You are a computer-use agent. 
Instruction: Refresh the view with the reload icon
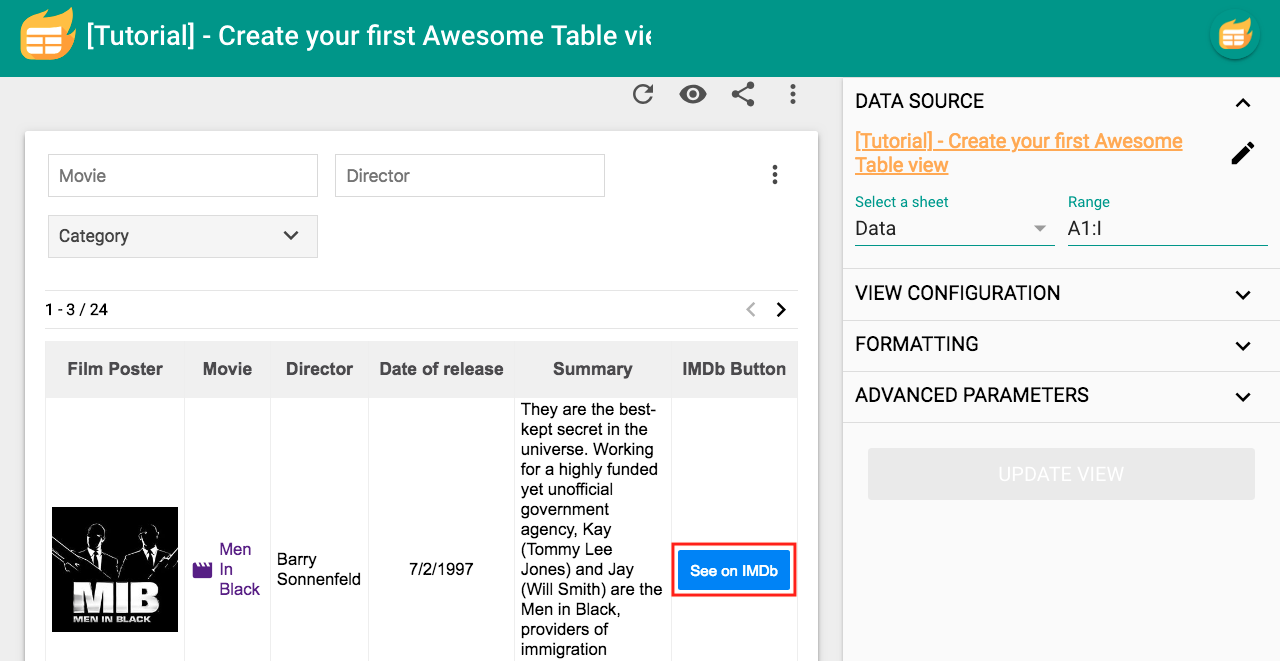tap(643, 94)
